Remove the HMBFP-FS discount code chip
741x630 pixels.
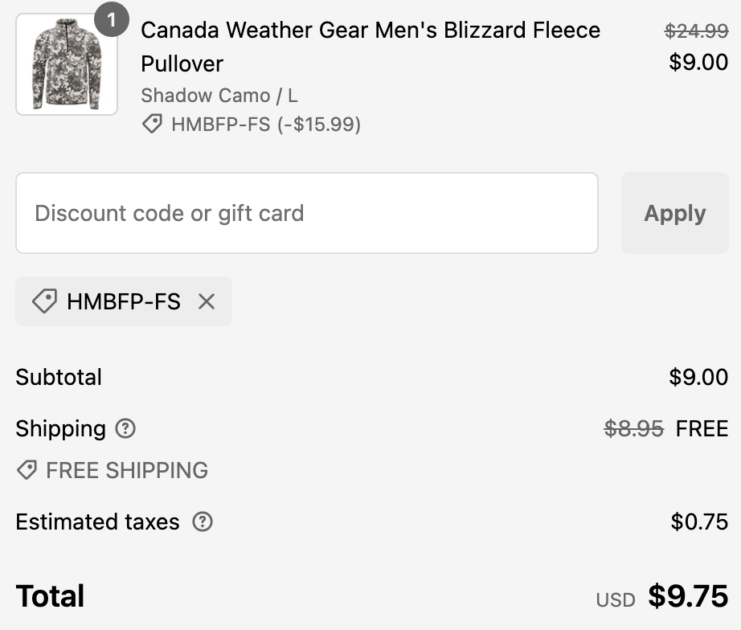206,302
